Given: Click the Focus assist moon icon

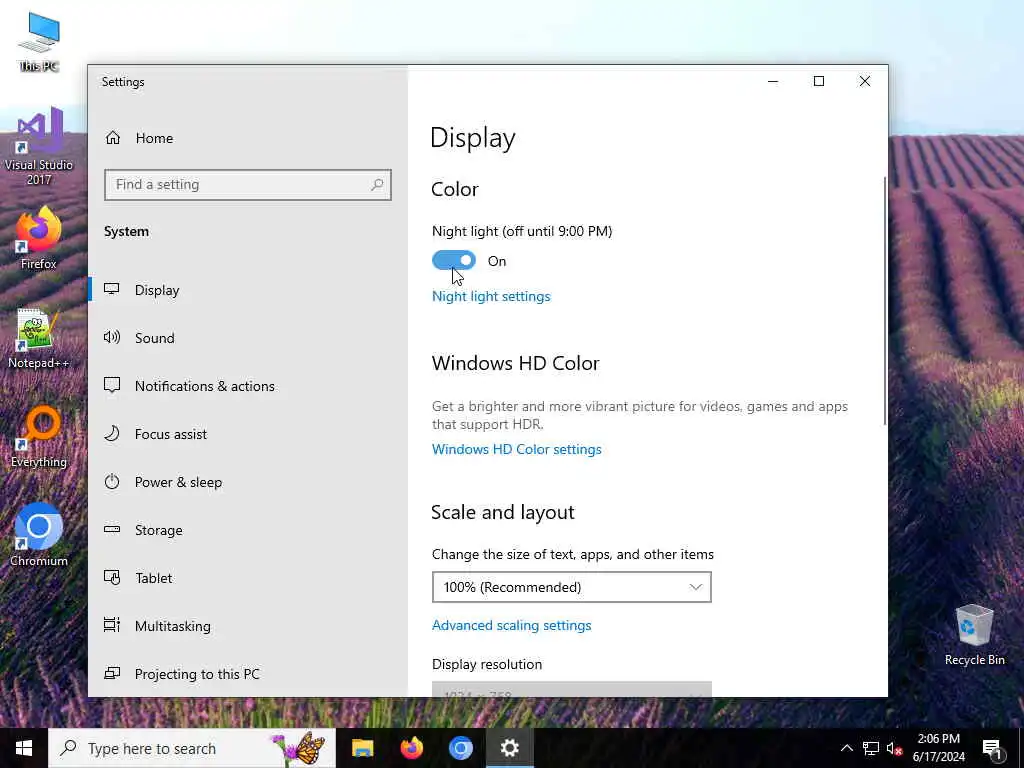Looking at the screenshot, I should pyautogui.click(x=112, y=433).
